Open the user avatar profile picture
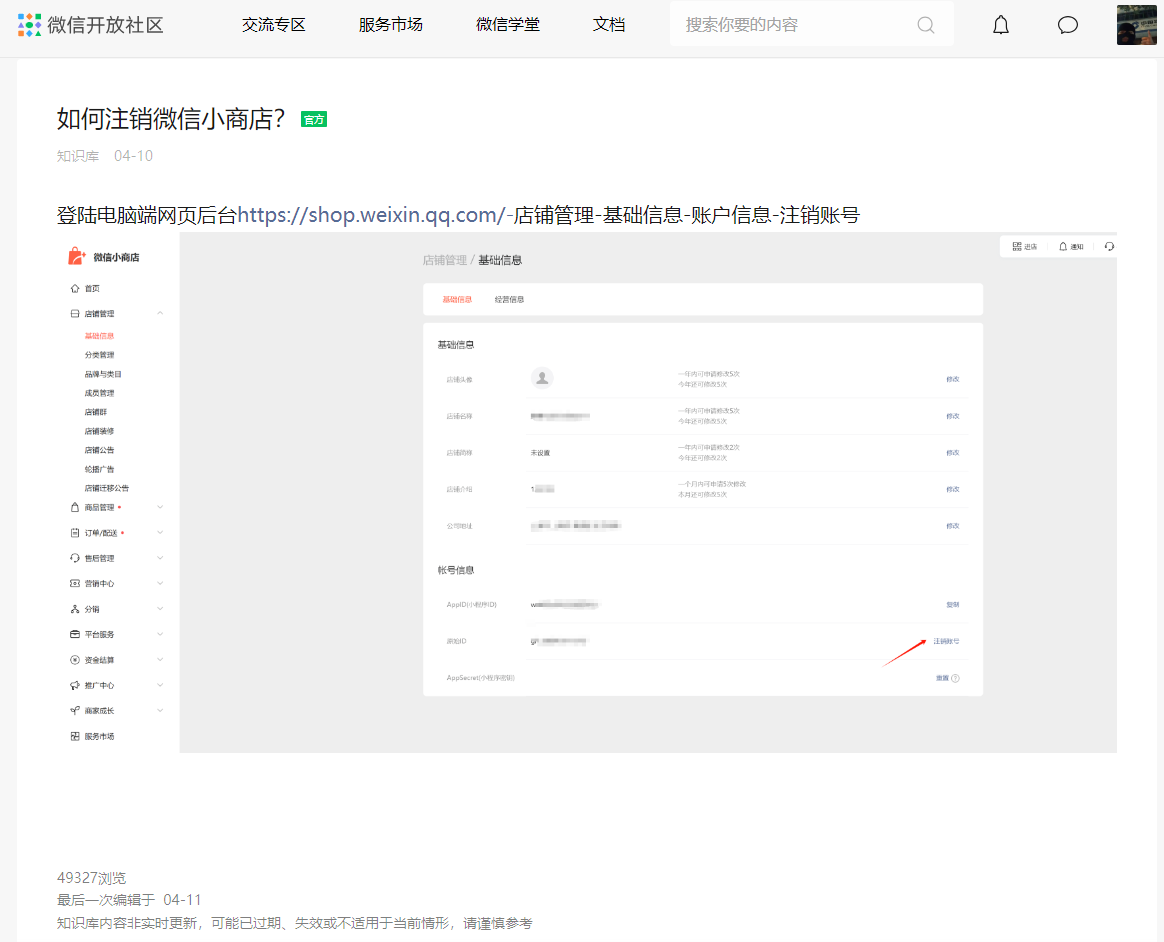 coord(1137,24)
